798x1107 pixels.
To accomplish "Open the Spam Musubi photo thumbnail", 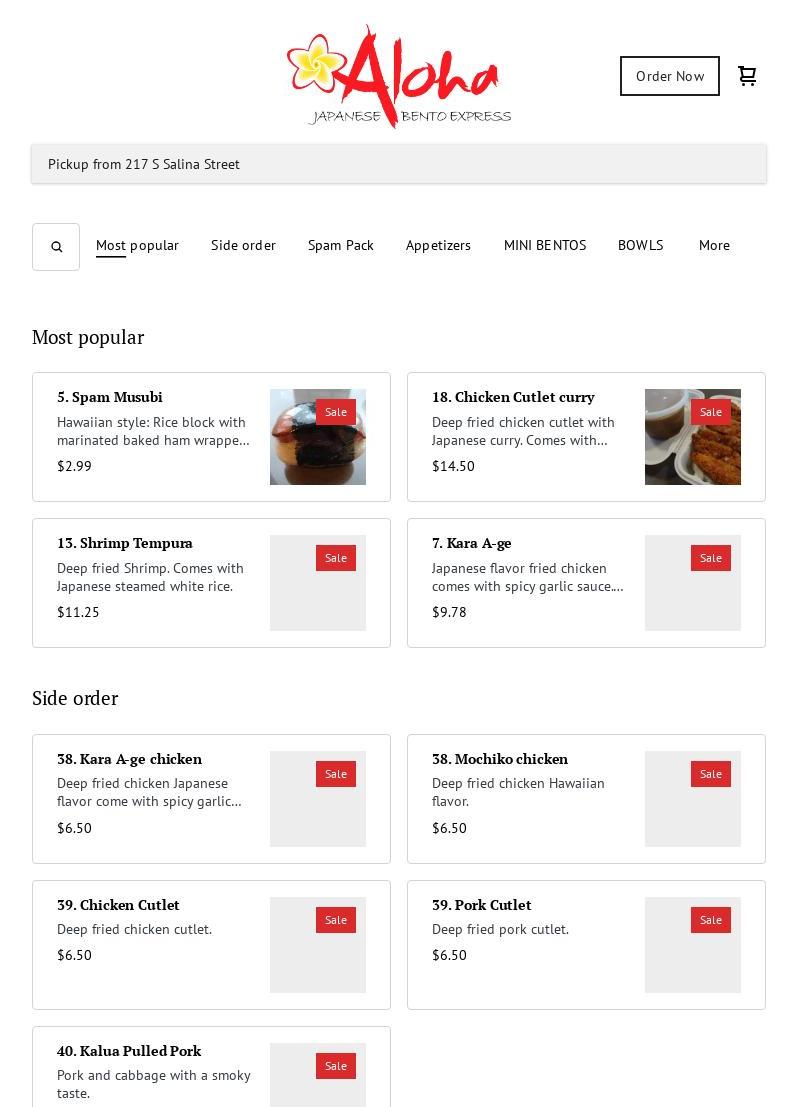I will tap(318, 437).
